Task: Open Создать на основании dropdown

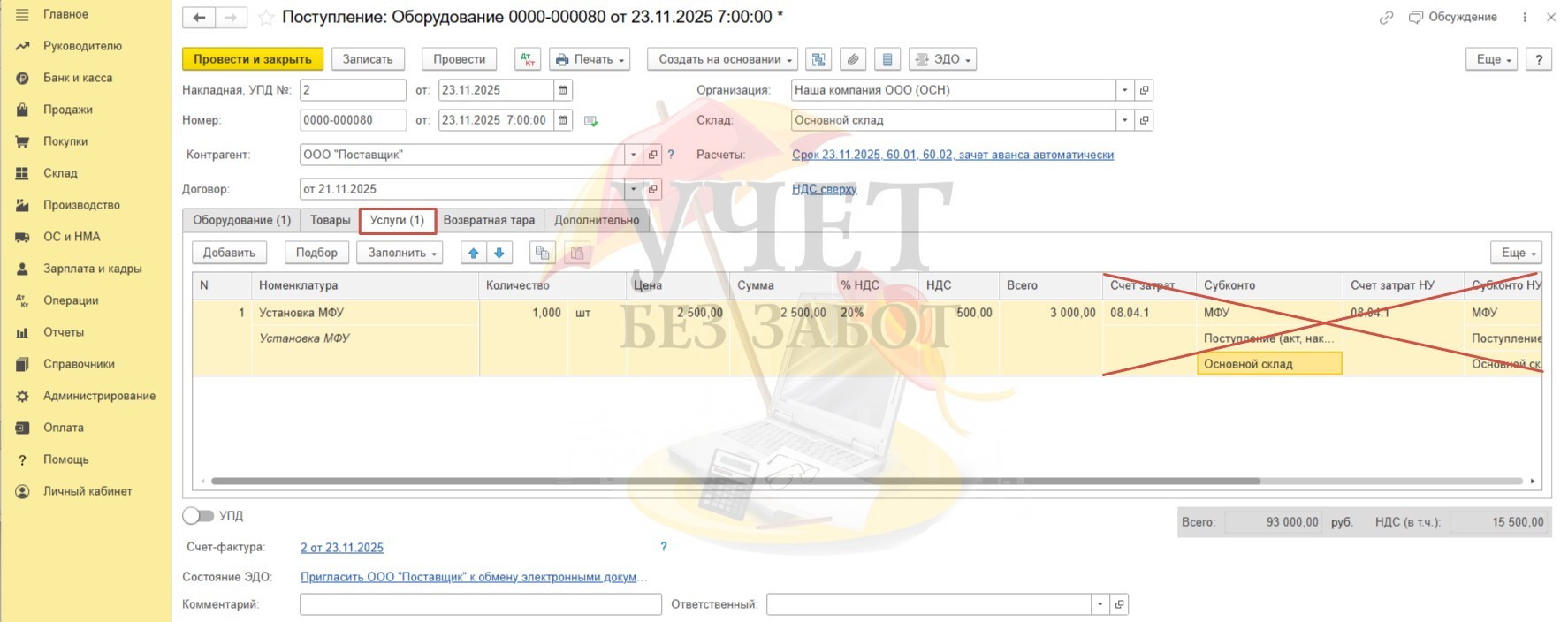Action: click(723, 59)
